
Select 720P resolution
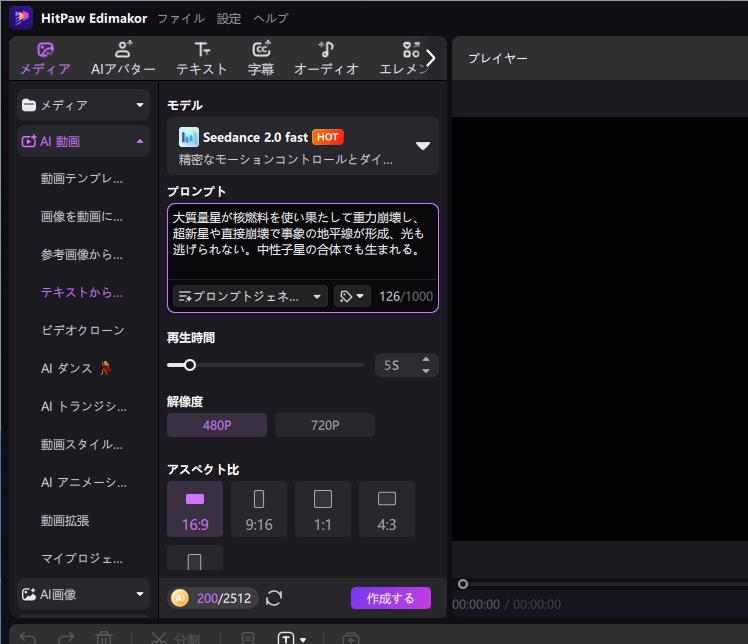(x=325, y=425)
